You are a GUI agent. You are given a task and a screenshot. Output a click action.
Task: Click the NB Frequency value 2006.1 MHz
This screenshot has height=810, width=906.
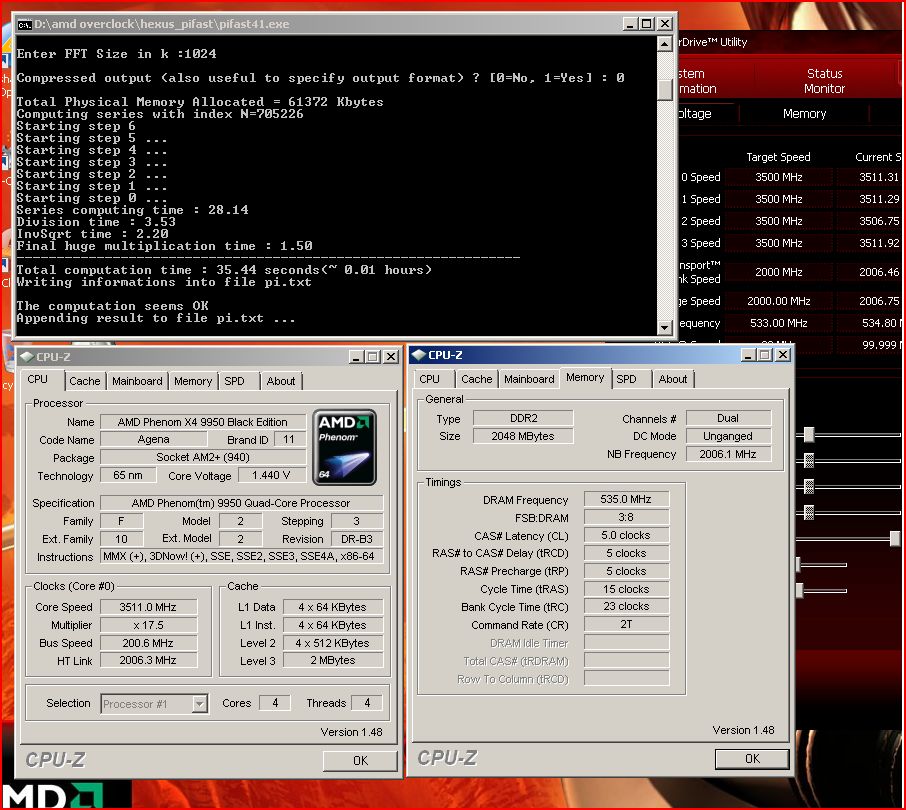pos(728,454)
